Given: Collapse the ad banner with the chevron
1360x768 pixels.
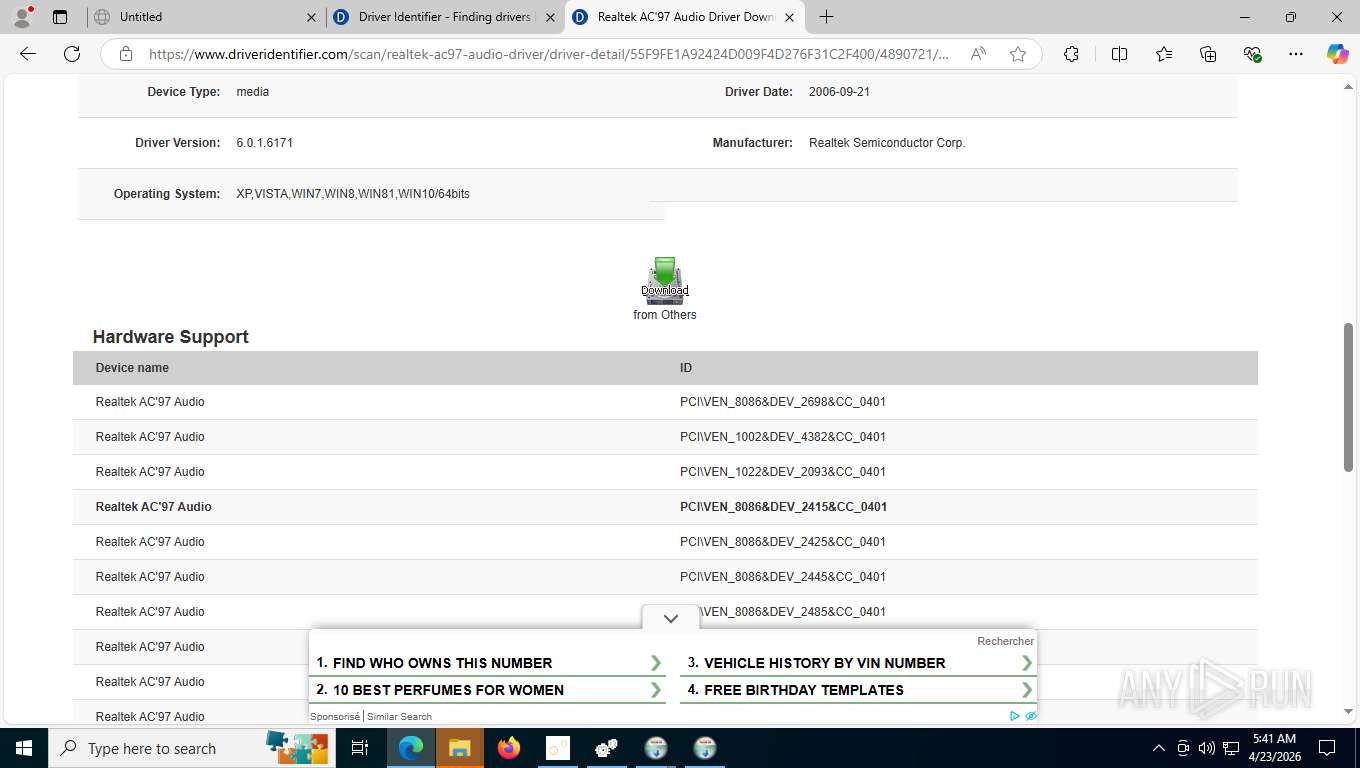Looking at the screenshot, I should 671,618.
